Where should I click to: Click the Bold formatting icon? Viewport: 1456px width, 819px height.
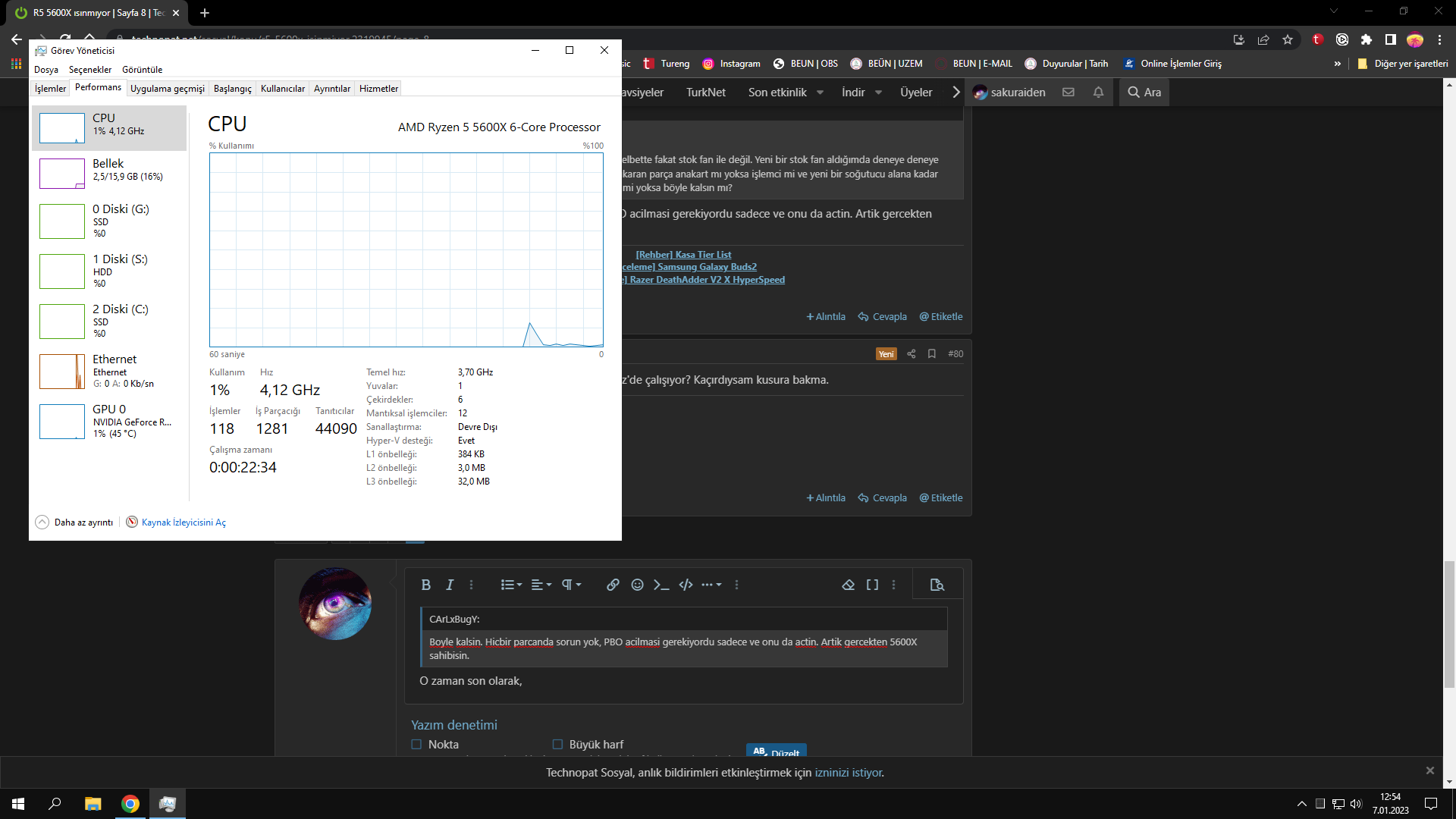pyautogui.click(x=425, y=585)
